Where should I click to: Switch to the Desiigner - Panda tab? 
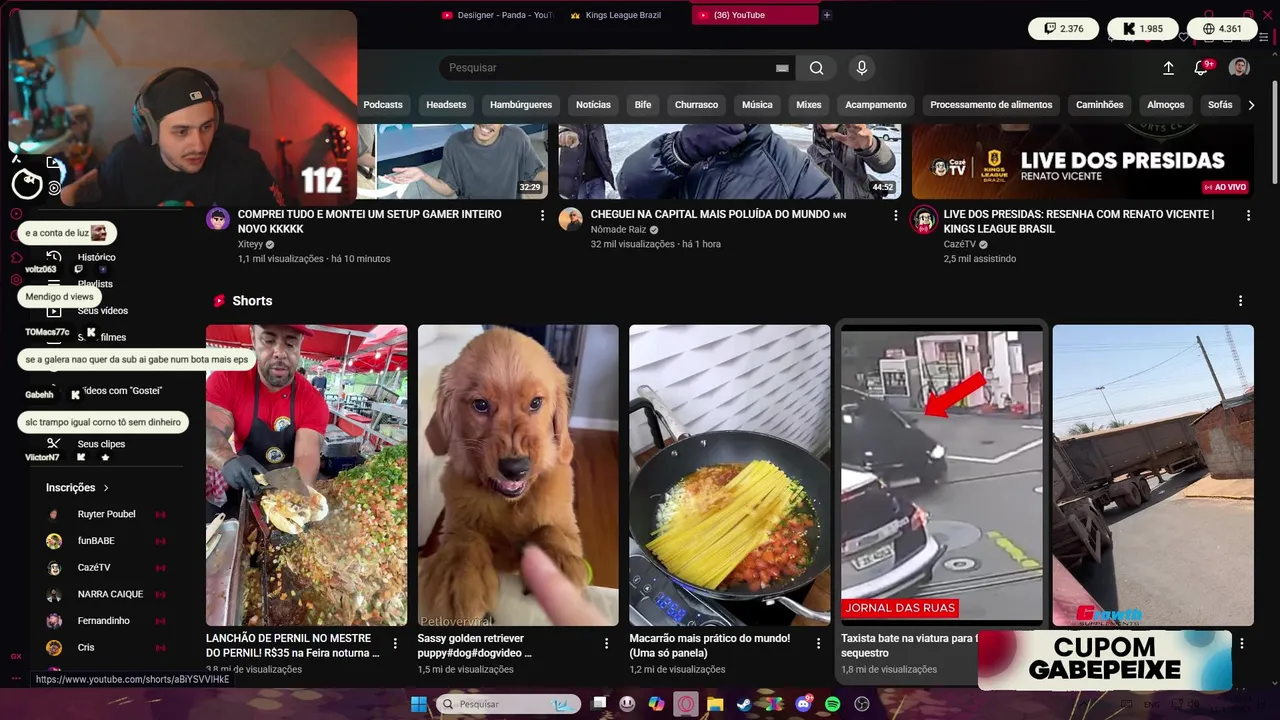[x=497, y=15]
